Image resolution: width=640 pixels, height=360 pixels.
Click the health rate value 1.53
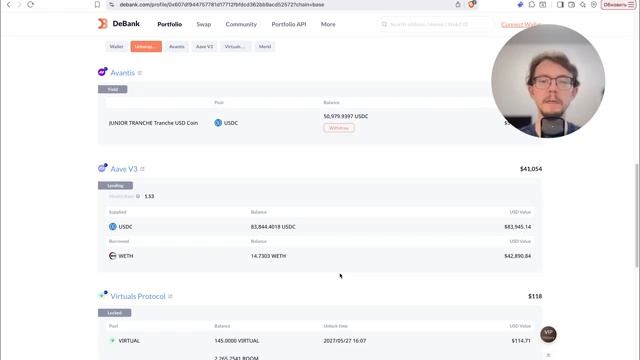[x=149, y=196]
